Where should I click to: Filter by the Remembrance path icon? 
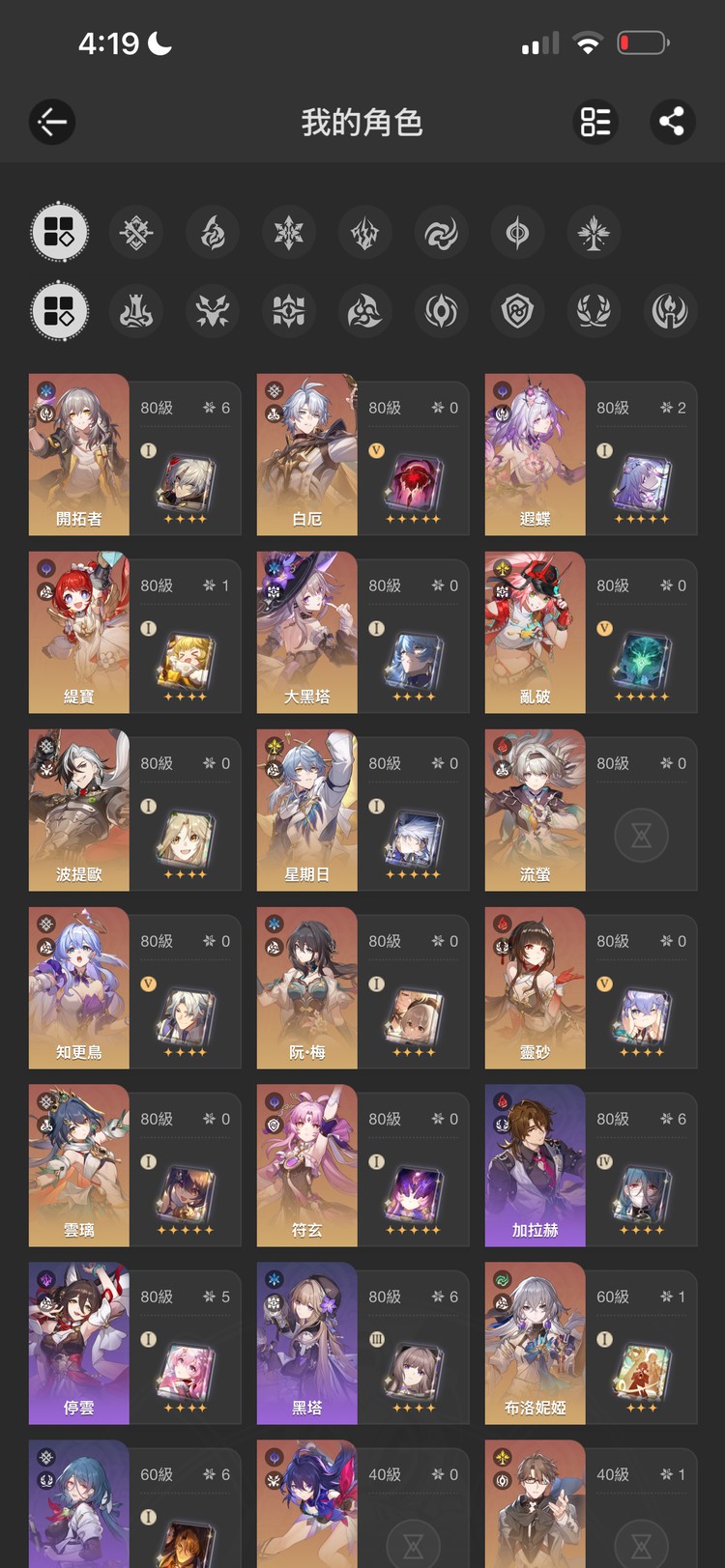point(670,312)
